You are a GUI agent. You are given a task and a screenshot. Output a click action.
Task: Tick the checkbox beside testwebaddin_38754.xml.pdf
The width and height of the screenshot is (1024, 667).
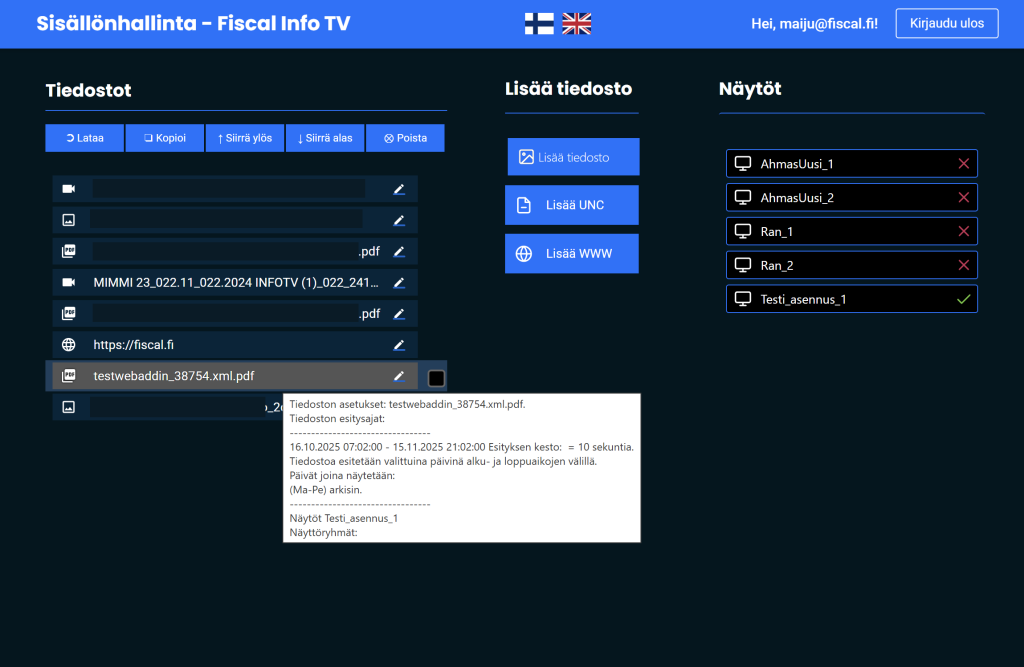pyautogui.click(x=436, y=378)
